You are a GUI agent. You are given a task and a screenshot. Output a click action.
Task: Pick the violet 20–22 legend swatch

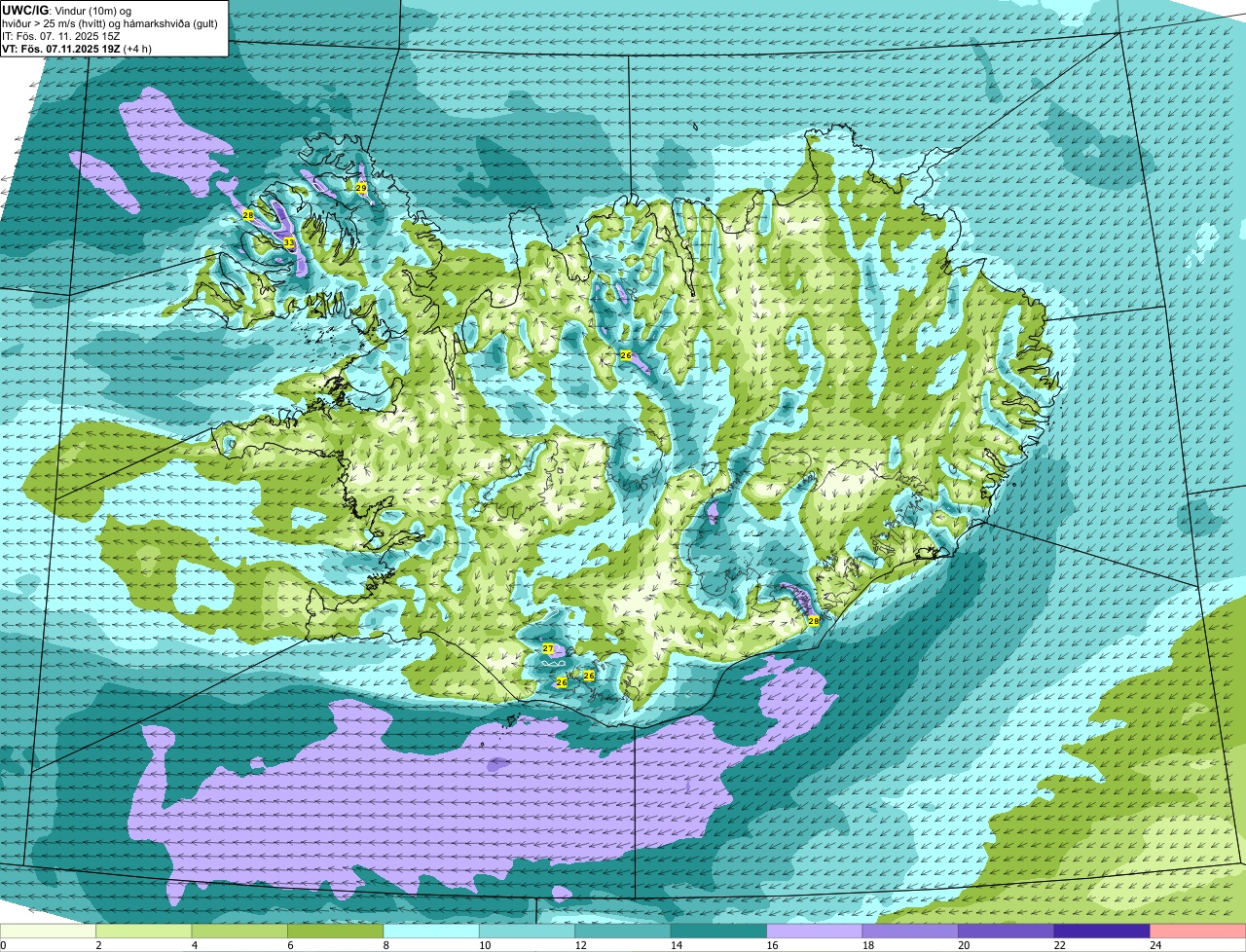coord(1007,932)
